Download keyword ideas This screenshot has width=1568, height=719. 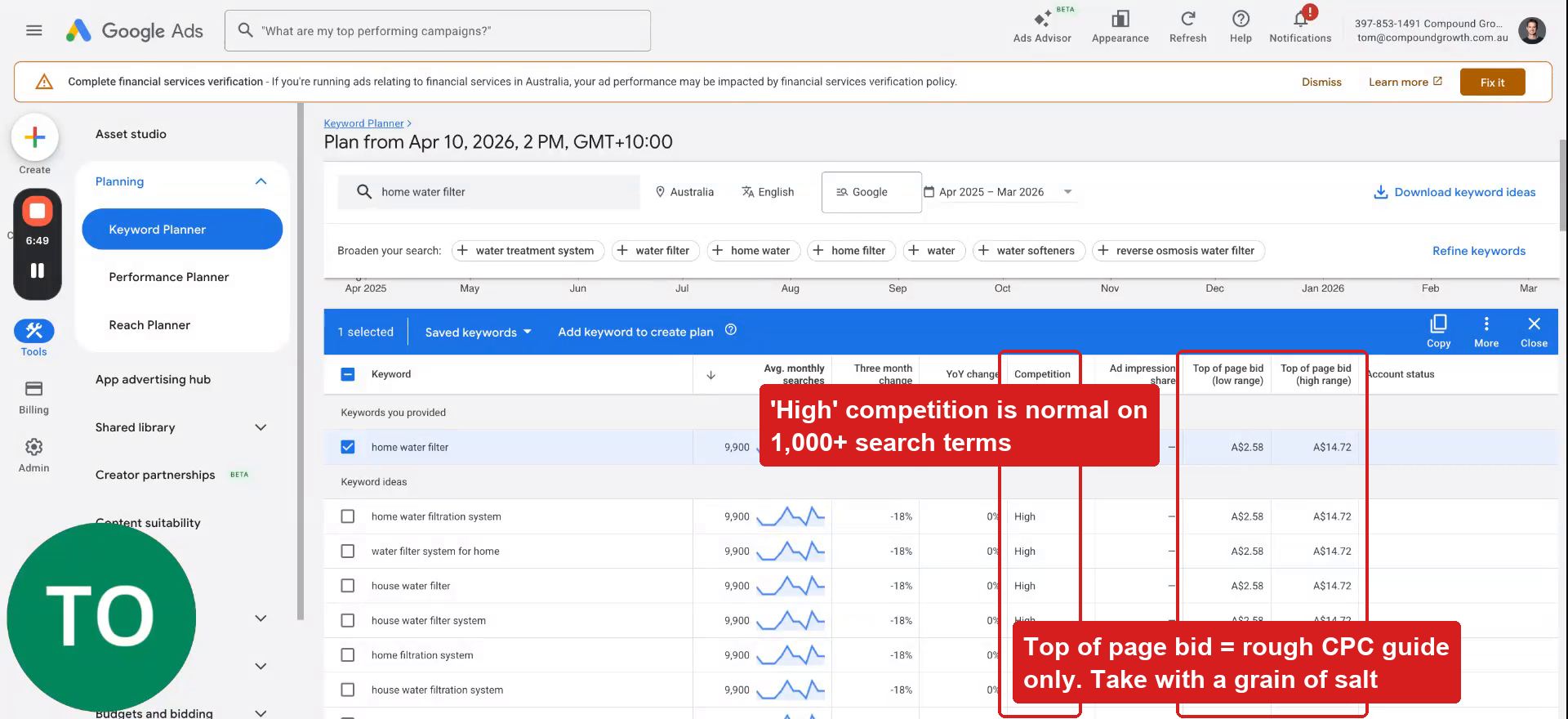click(1454, 192)
